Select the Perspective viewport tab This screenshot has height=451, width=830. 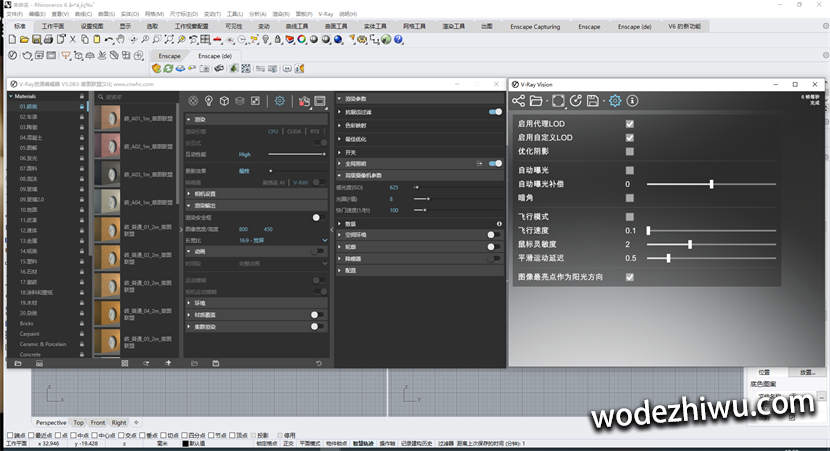point(51,423)
